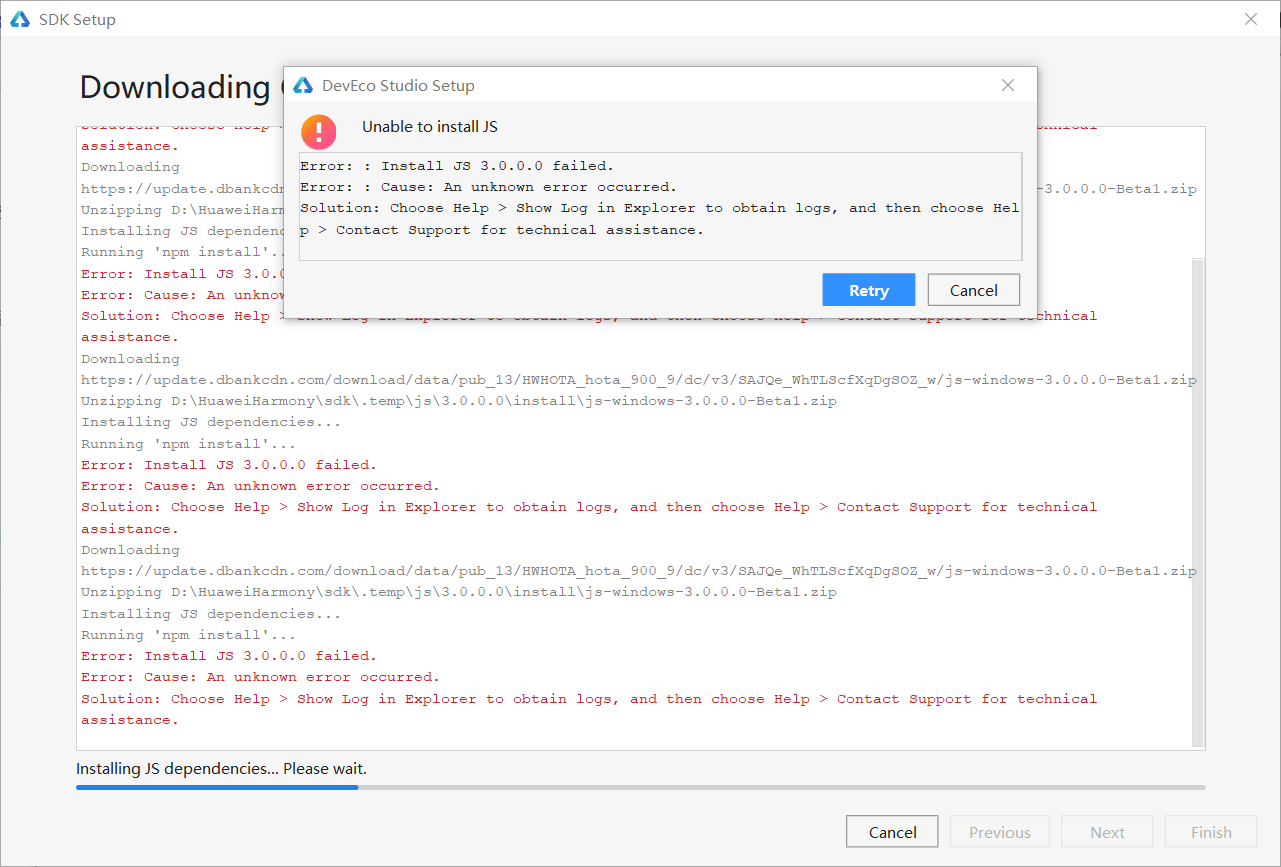Screen dimensions: 1281x867
Task: Click the Previous navigation button
Action: click(x=999, y=831)
